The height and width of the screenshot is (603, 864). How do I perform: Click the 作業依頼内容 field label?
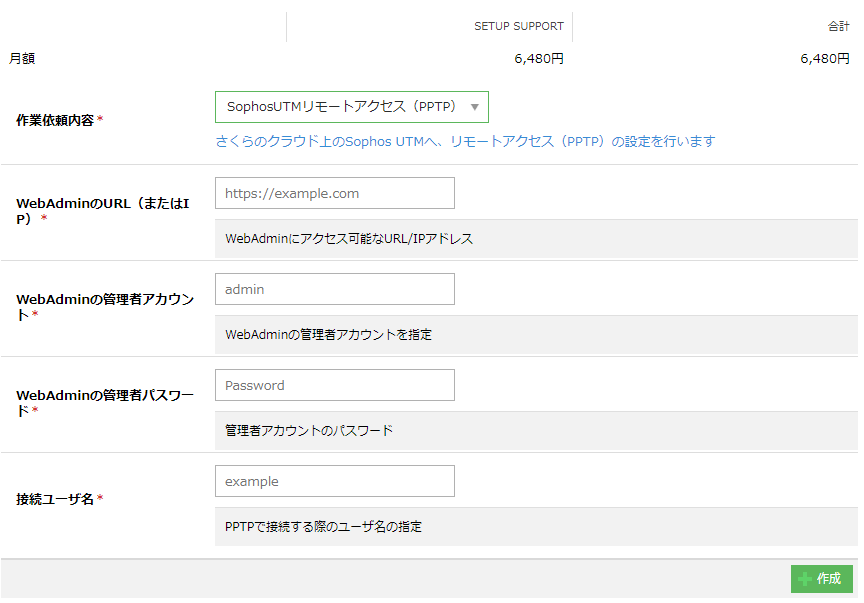pyautogui.click(x=55, y=120)
